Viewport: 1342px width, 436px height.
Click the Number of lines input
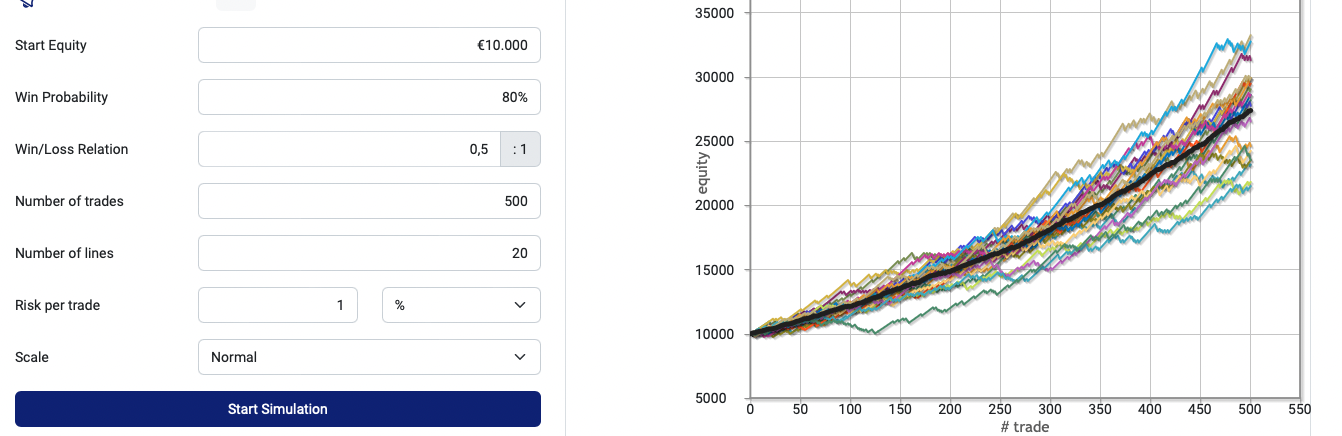(369, 253)
